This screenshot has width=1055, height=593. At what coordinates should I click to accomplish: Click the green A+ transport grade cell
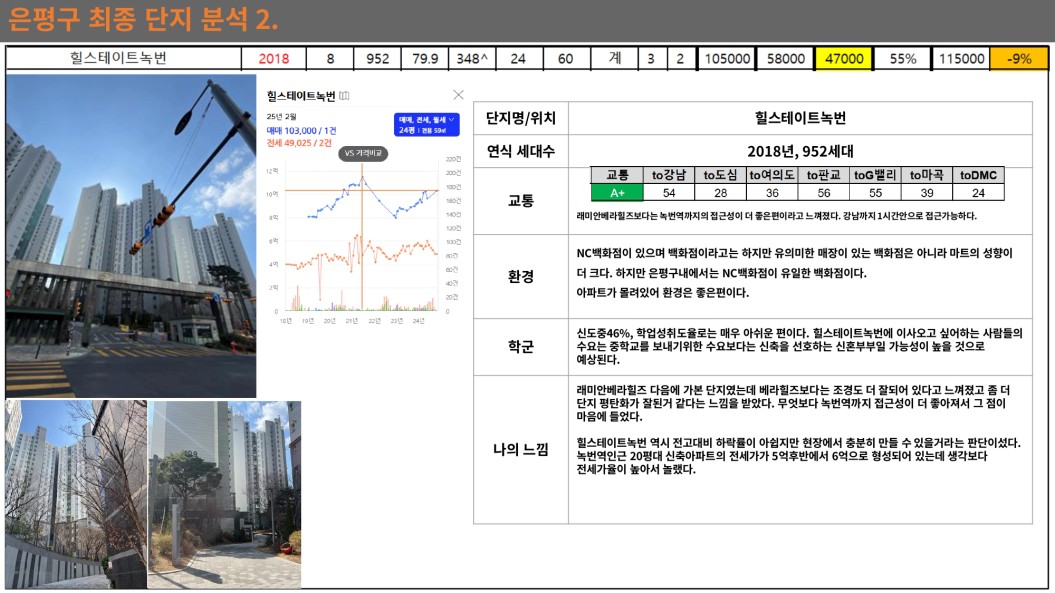(x=617, y=193)
